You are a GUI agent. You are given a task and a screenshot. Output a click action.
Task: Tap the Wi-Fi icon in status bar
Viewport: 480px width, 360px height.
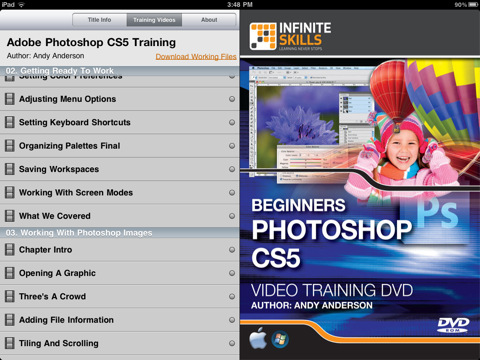coord(22,4)
